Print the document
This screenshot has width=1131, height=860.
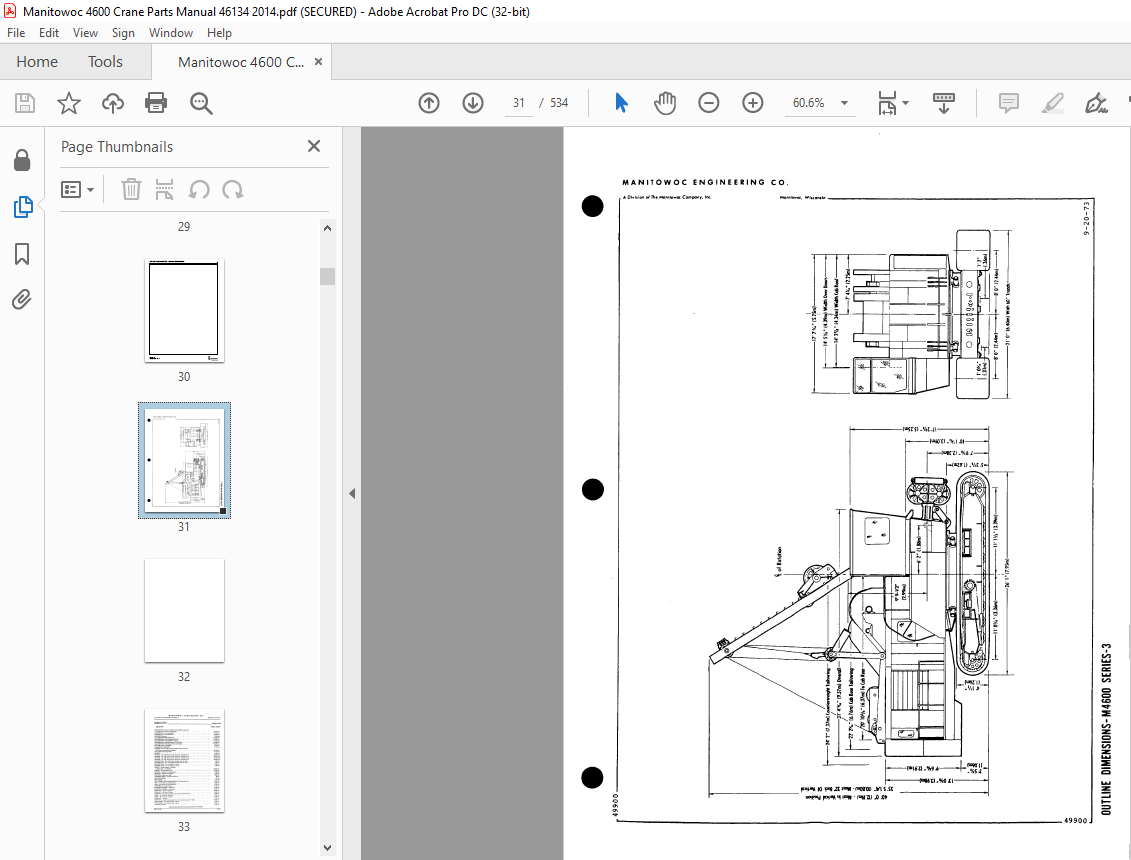coord(156,103)
